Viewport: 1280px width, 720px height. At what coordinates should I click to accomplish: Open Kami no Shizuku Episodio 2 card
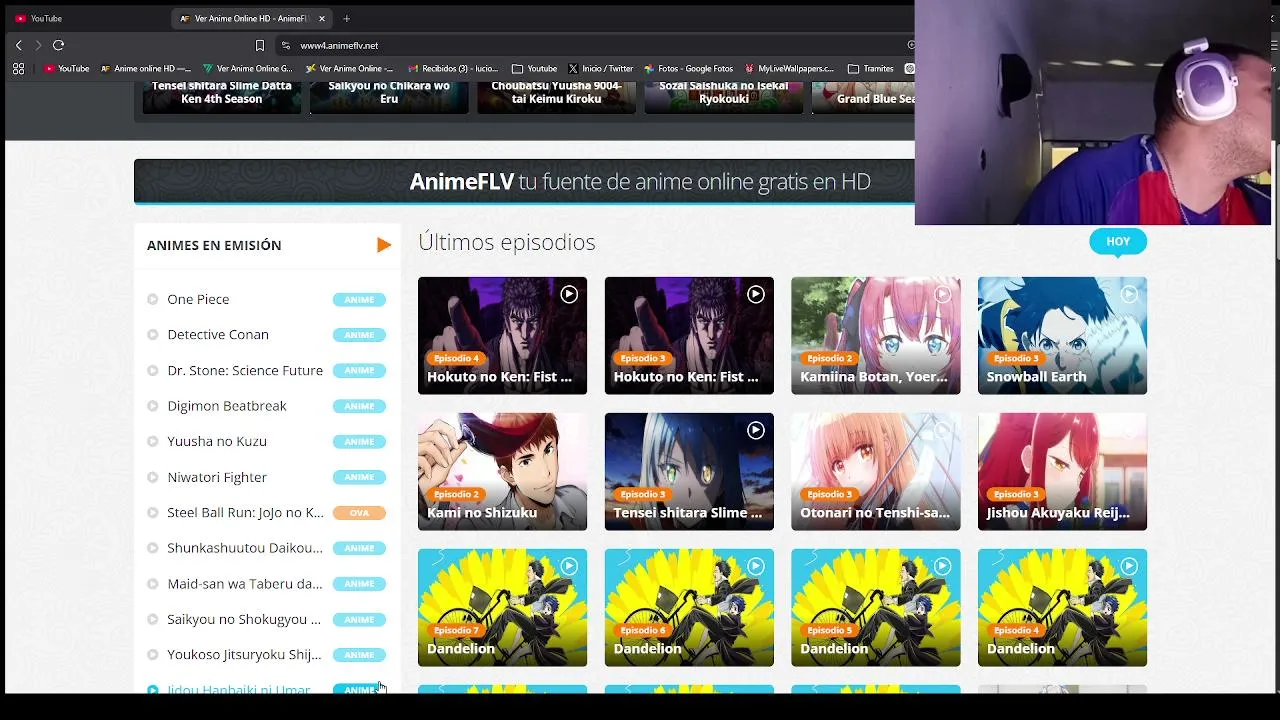pos(502,472)
